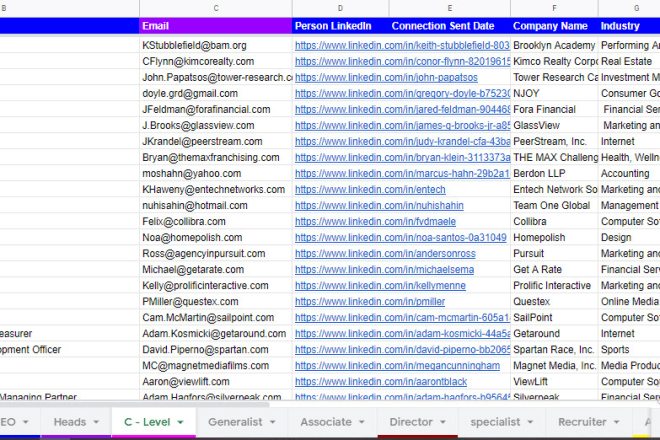
Task: Click the Industry header cell
Action: pyautogui.click(x=629, y=26)
